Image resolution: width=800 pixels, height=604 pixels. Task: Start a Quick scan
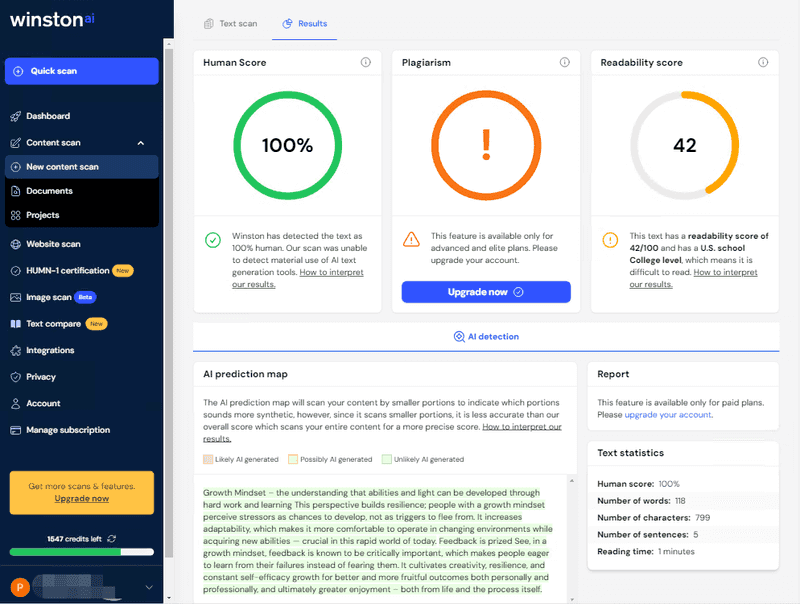(82, 71)
